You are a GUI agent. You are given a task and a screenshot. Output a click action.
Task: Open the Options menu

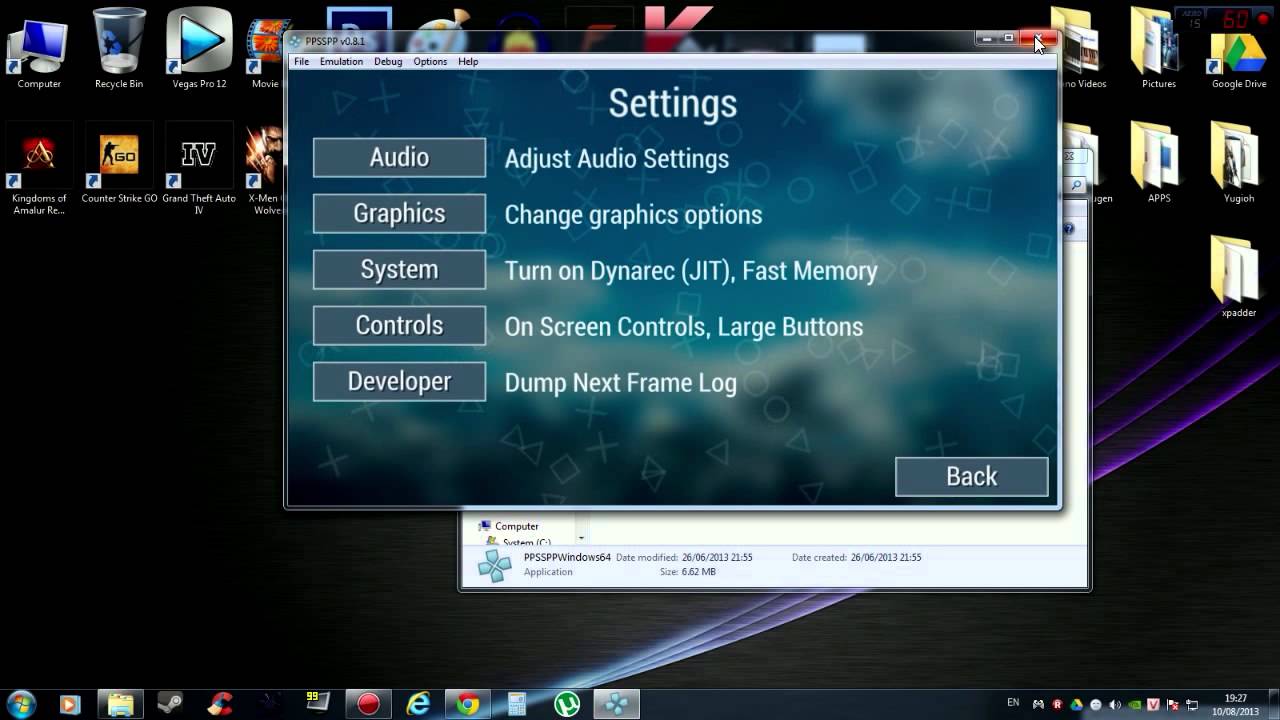pyautogui.click(x=430, y=62)
